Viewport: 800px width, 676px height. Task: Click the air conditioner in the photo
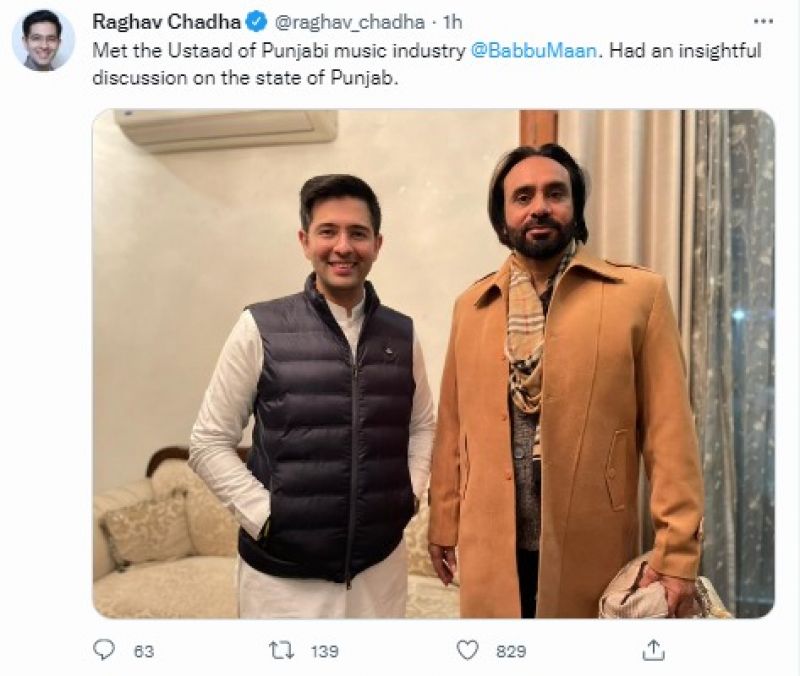tap(225, 130)
